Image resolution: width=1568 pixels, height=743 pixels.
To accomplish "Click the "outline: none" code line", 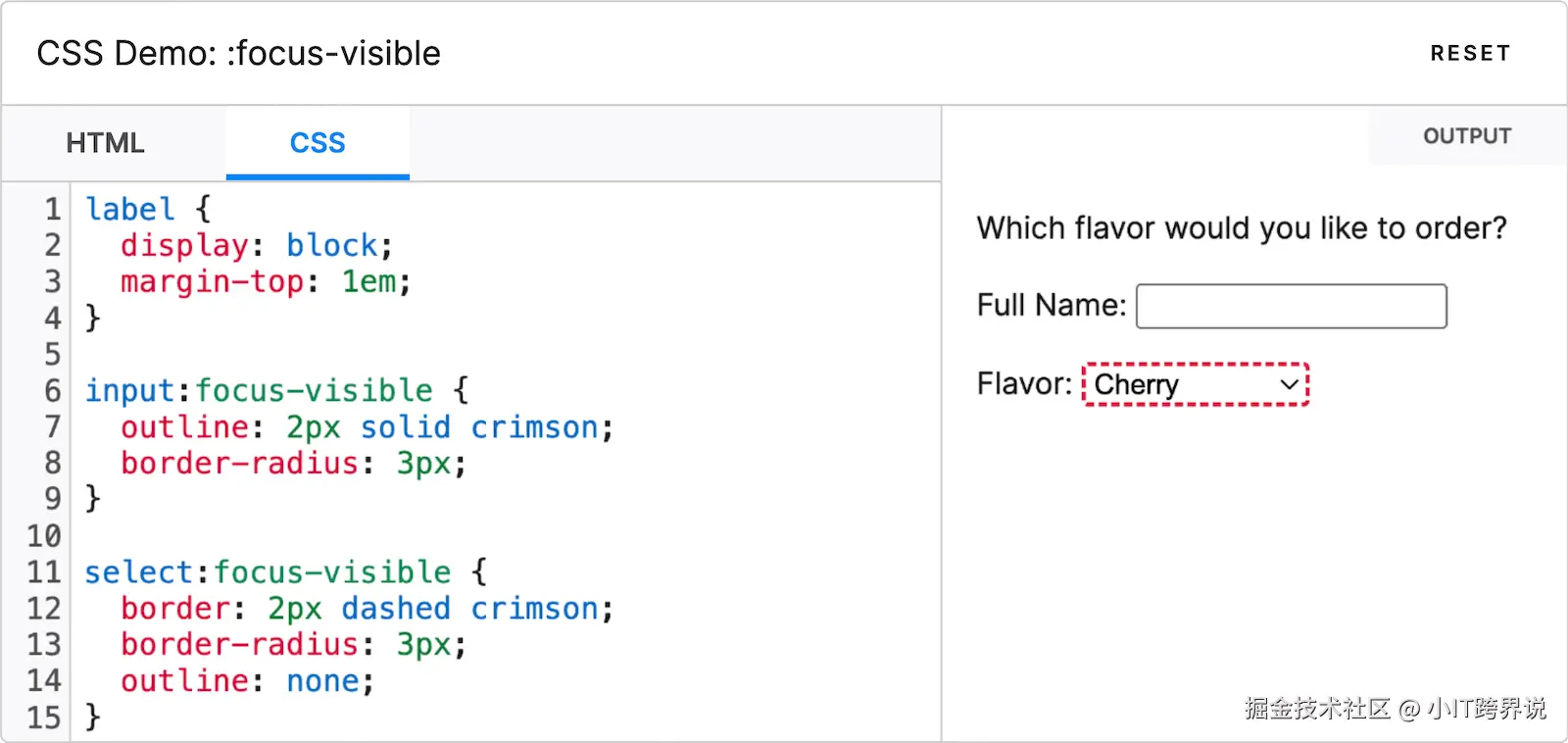I will (x=247, y=681).
